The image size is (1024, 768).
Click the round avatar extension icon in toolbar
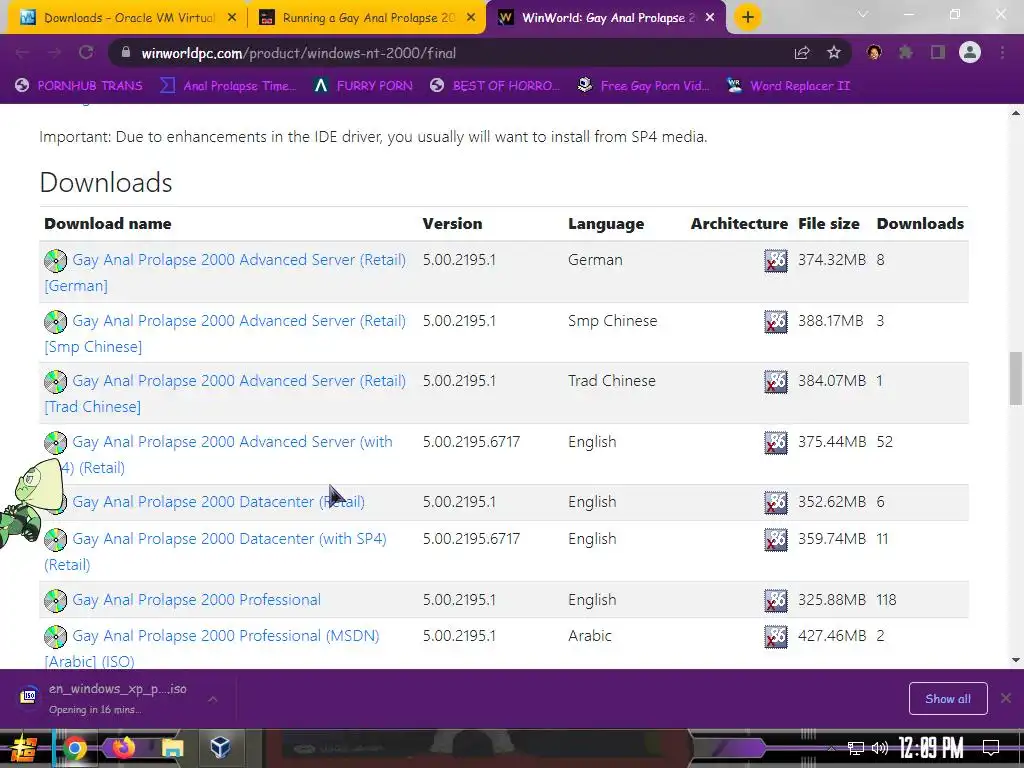874,53
